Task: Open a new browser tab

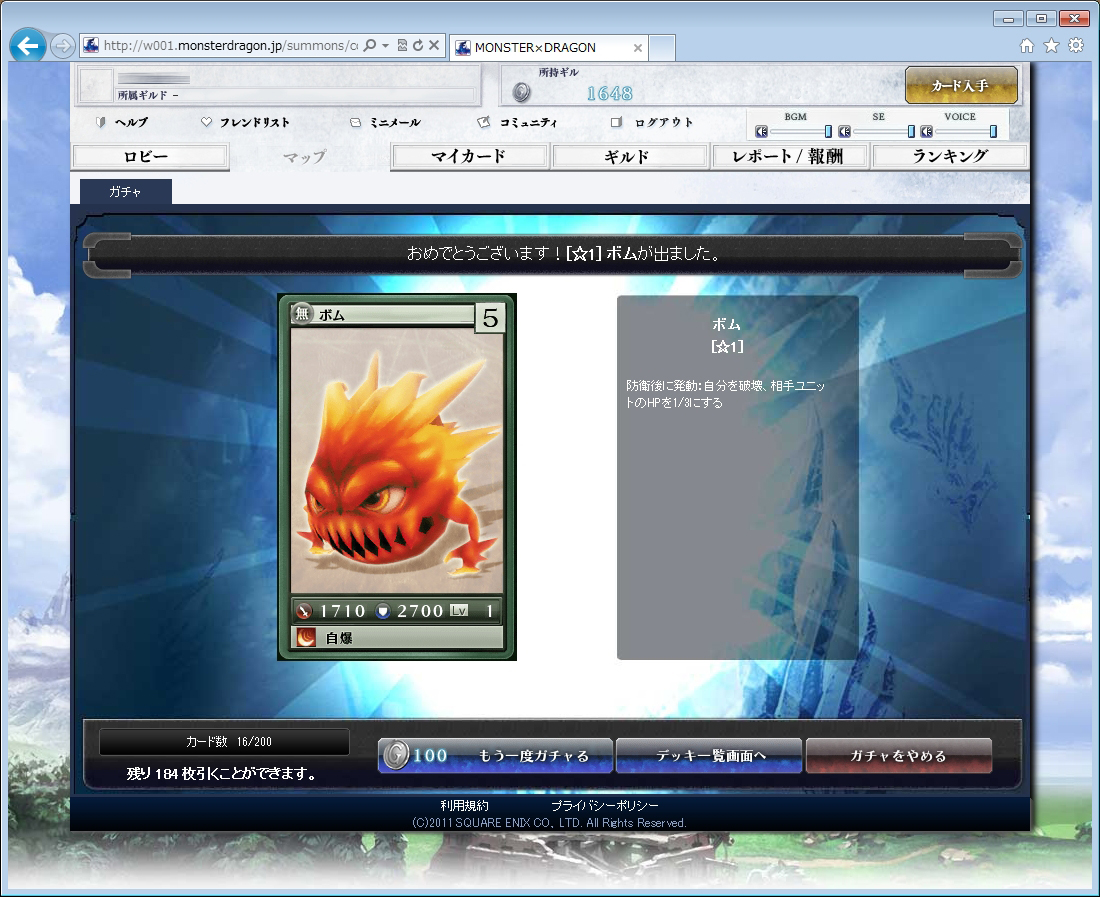Action: [x=662, y=48]
